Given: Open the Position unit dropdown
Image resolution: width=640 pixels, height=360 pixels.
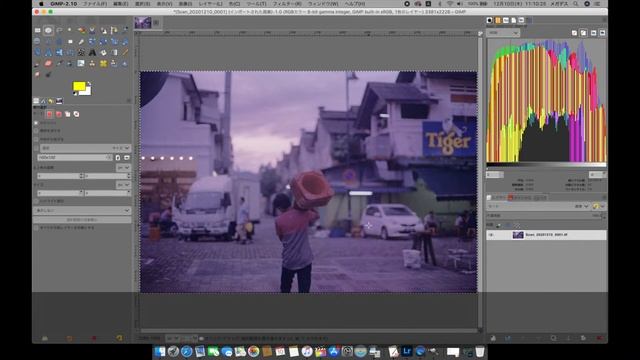Looking at the screenshot, I should 123,167.
